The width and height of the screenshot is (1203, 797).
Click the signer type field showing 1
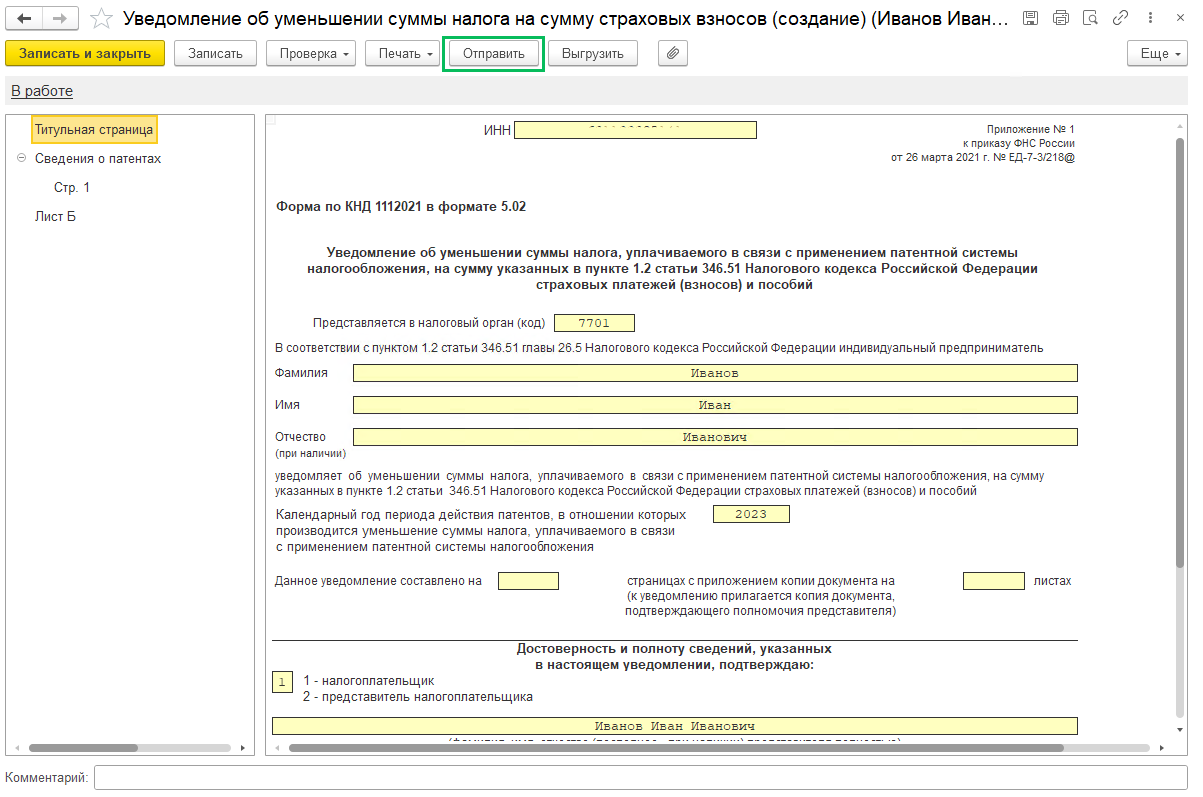282,682
